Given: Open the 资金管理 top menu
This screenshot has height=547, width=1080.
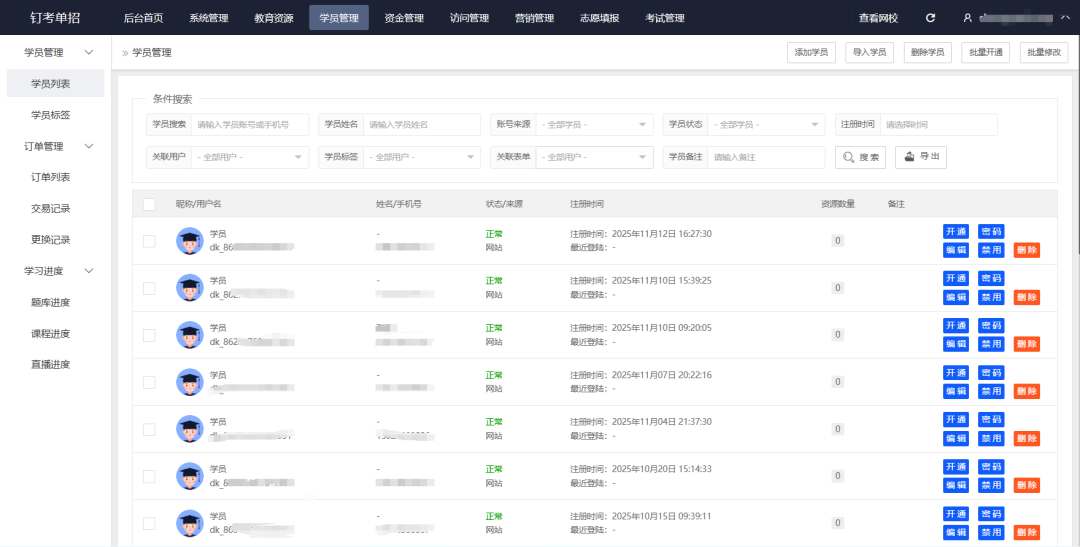Looking at the screenshot, I should point(404,18).
